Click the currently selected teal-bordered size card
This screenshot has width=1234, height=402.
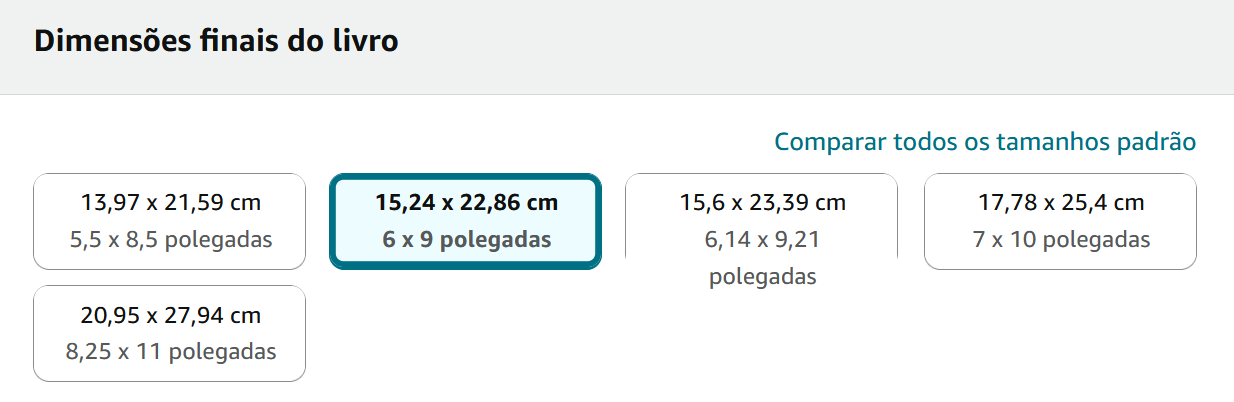tap(465, 221)
